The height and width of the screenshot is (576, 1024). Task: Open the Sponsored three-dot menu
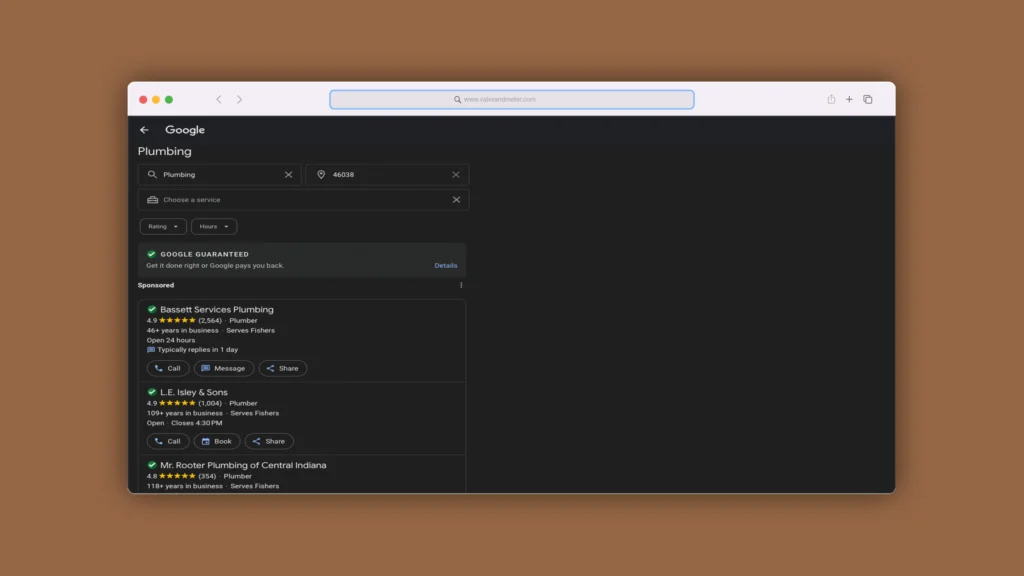point(461,285)
